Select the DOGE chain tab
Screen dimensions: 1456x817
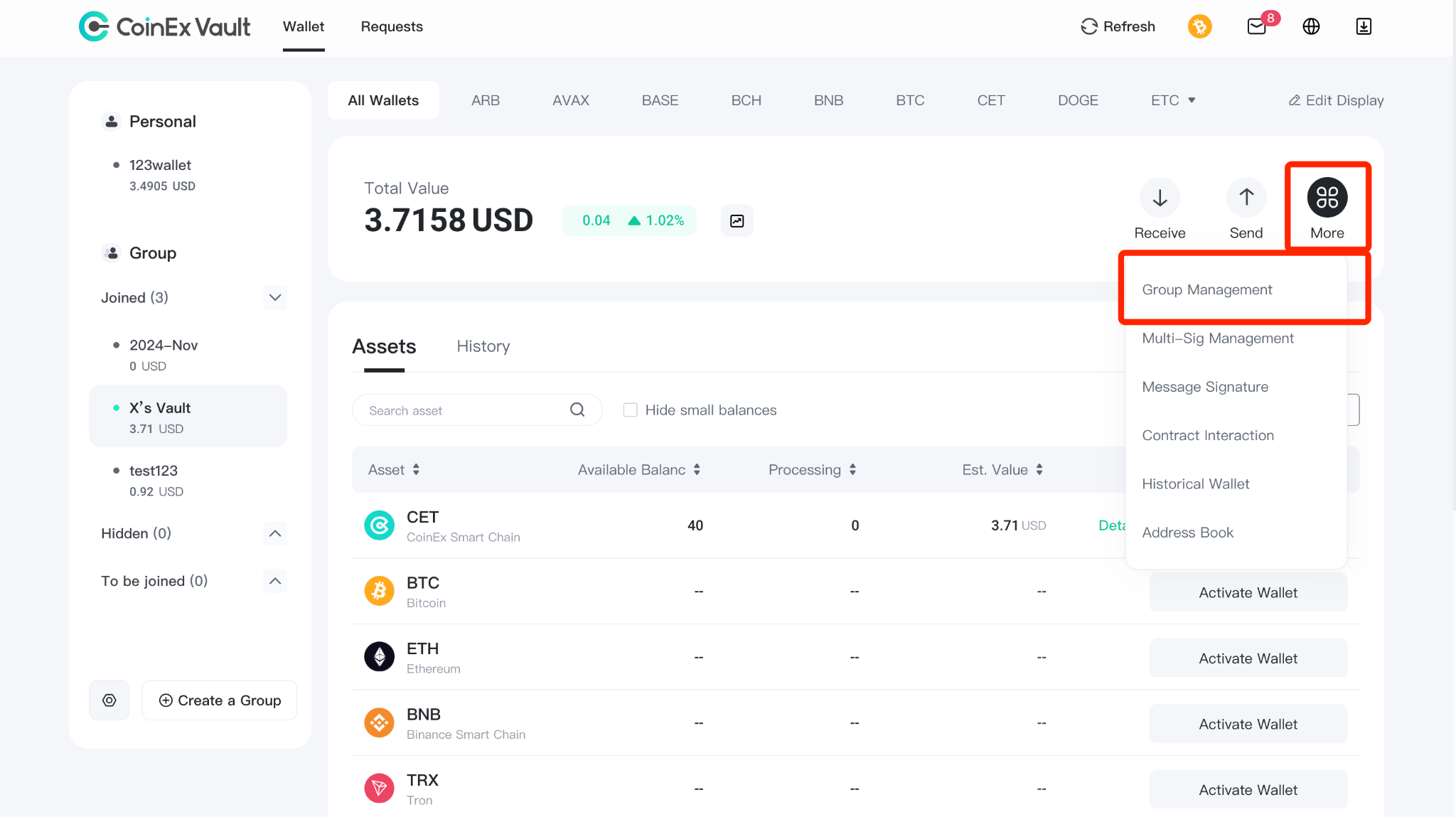[x=1078, y=100]
